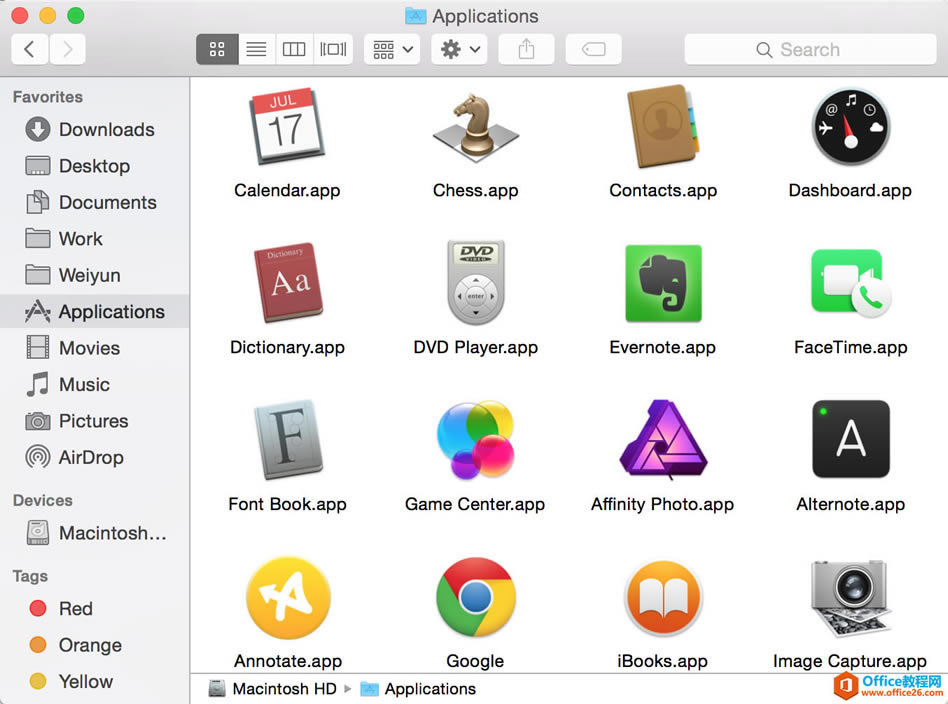Open the item arrangement dropdown
Viewport: 948px width, 704px height.
tap(391, 48)
